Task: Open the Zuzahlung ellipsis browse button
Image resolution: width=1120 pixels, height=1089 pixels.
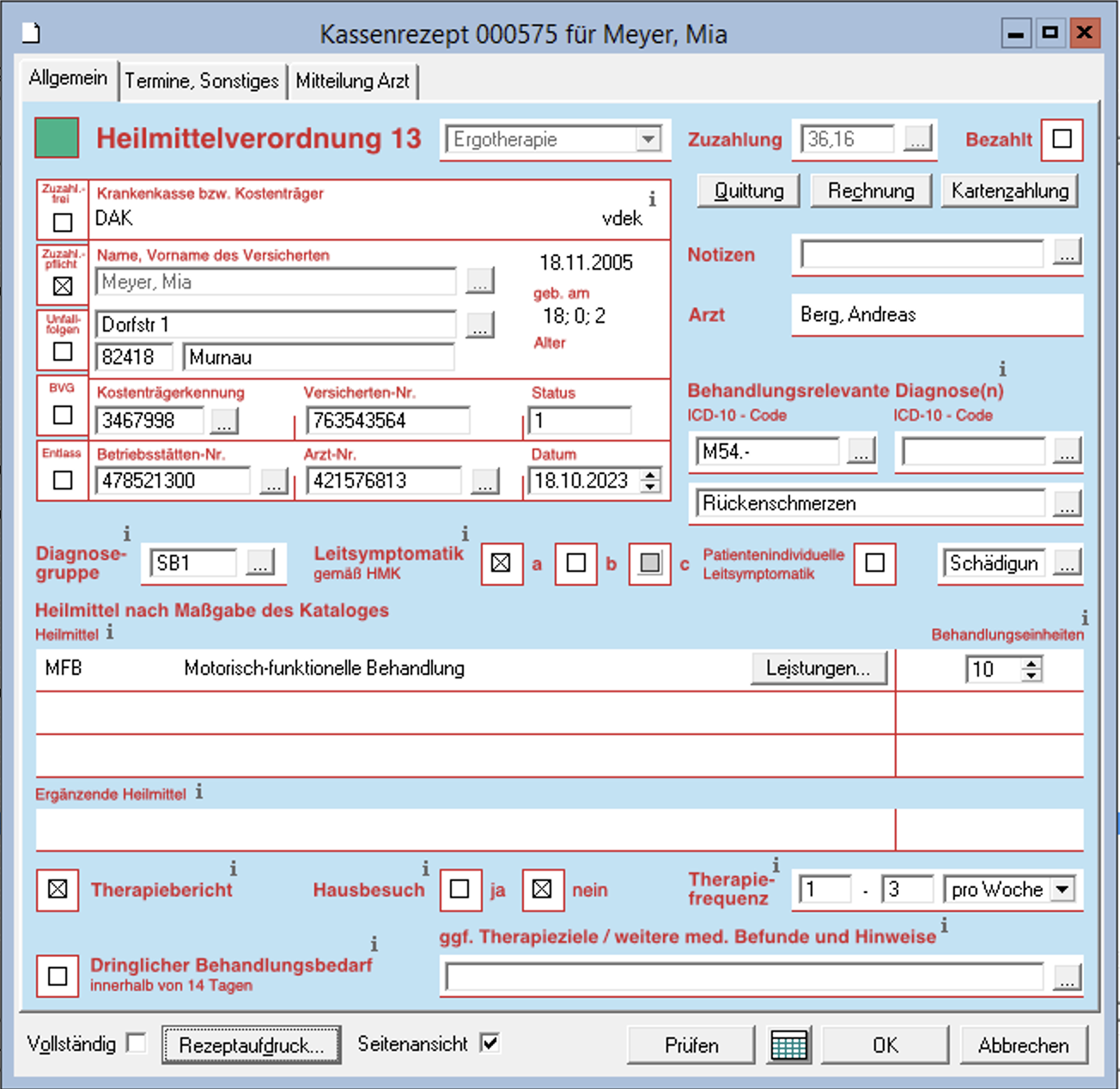Action: [x=916, y=139]
